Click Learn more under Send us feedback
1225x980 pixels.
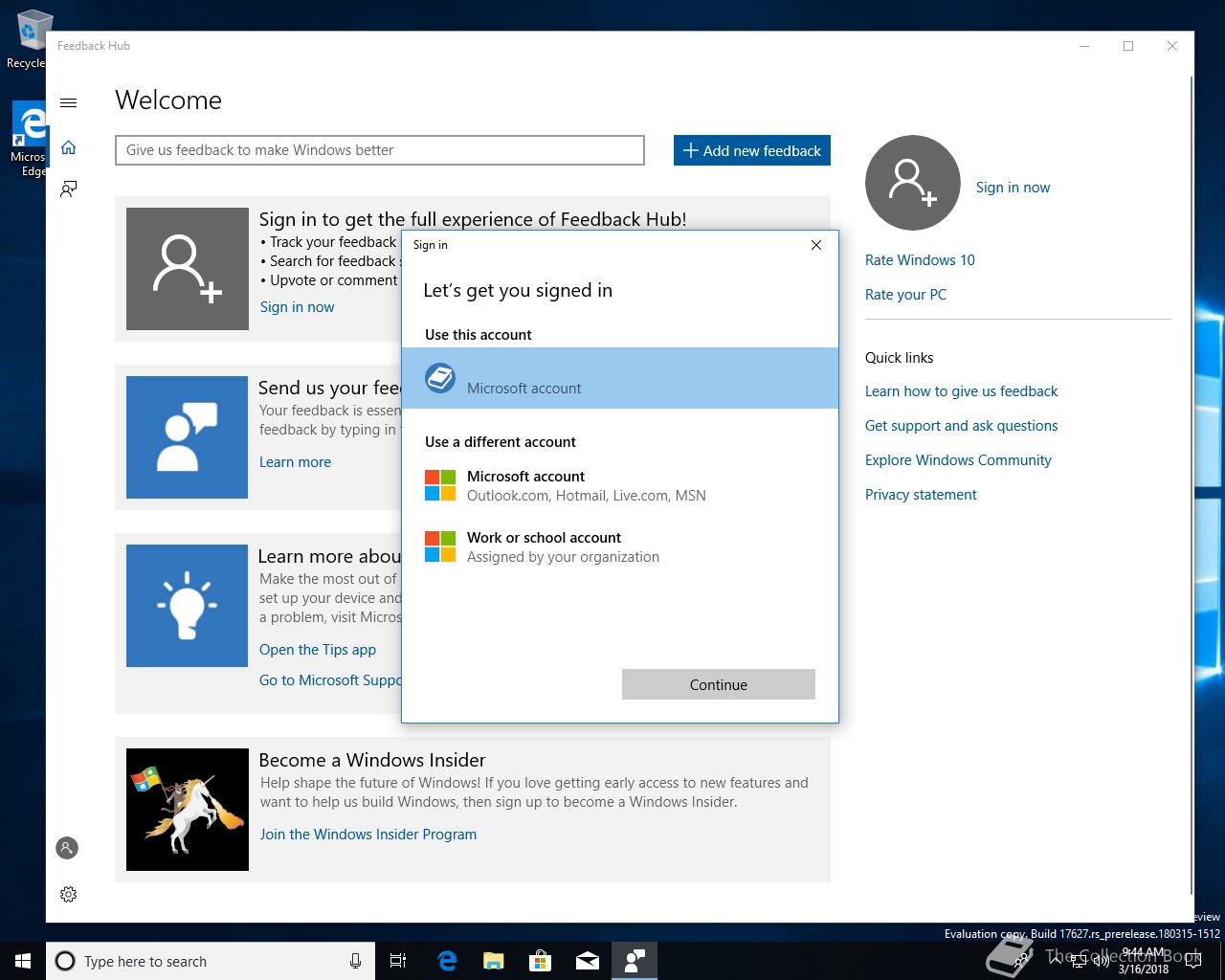tap(295, 462)
